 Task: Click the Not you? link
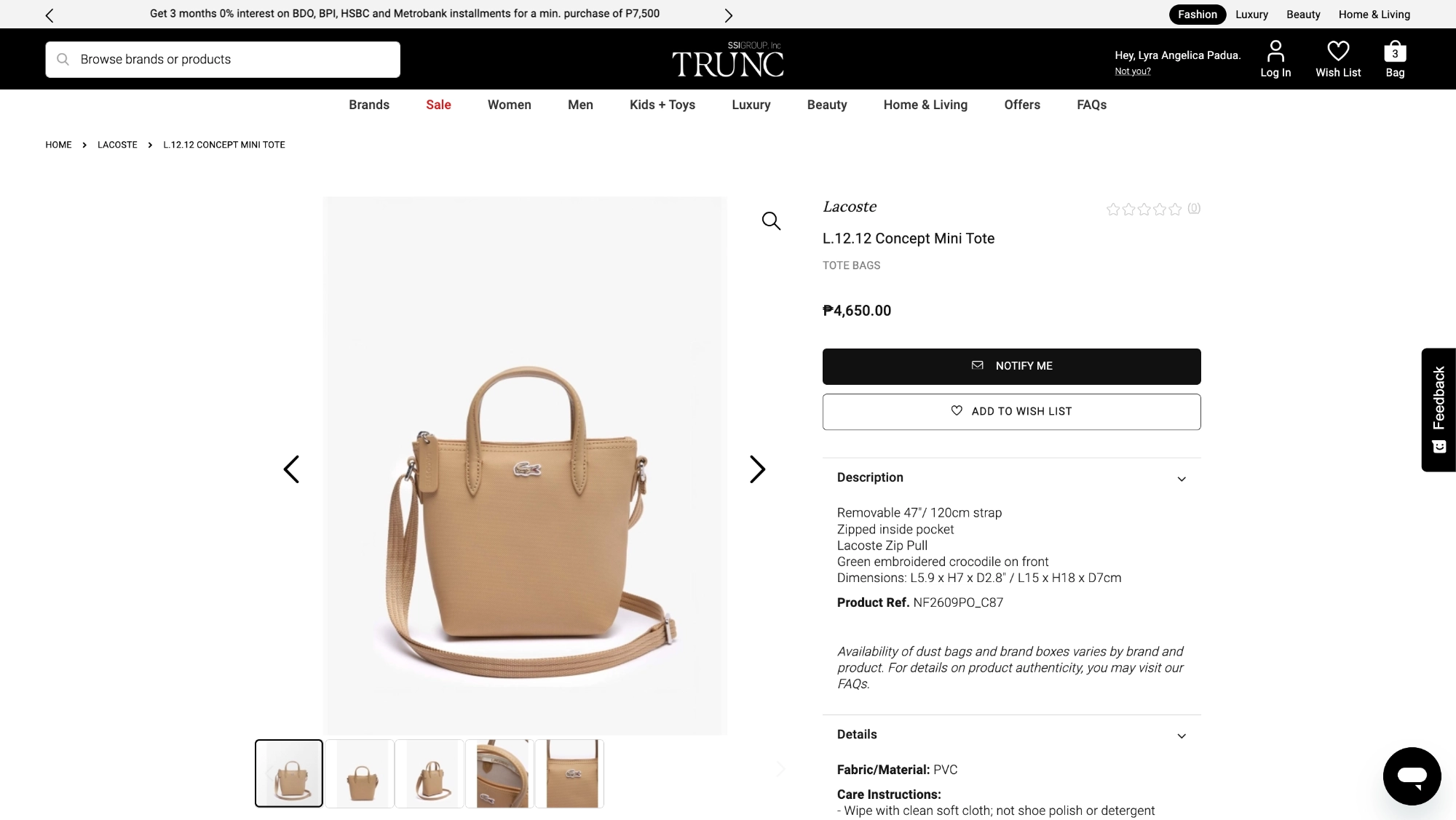click(x=1133, y=71)
